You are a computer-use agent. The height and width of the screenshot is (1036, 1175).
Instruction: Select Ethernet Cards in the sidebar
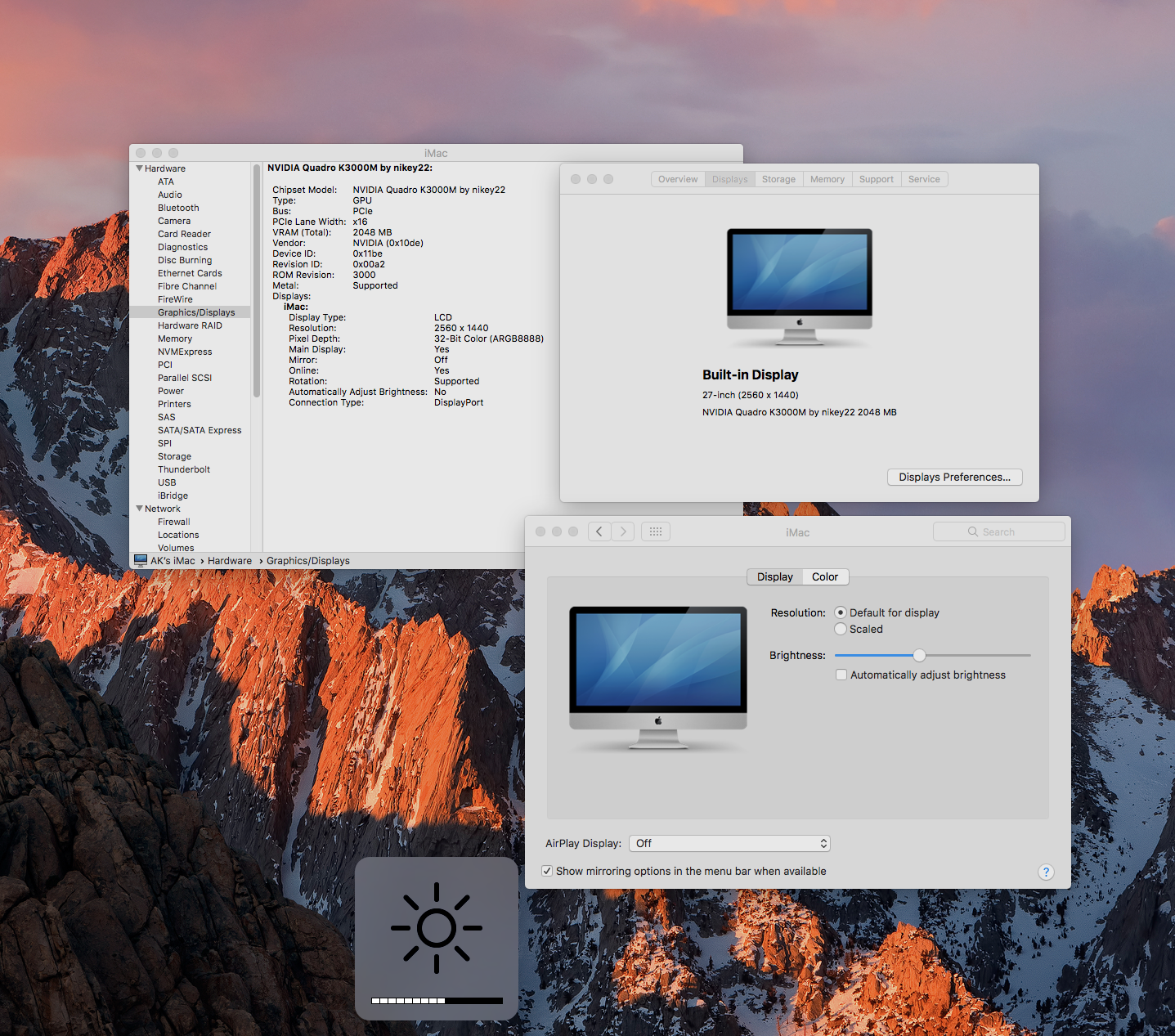click(x=190, y=273)
